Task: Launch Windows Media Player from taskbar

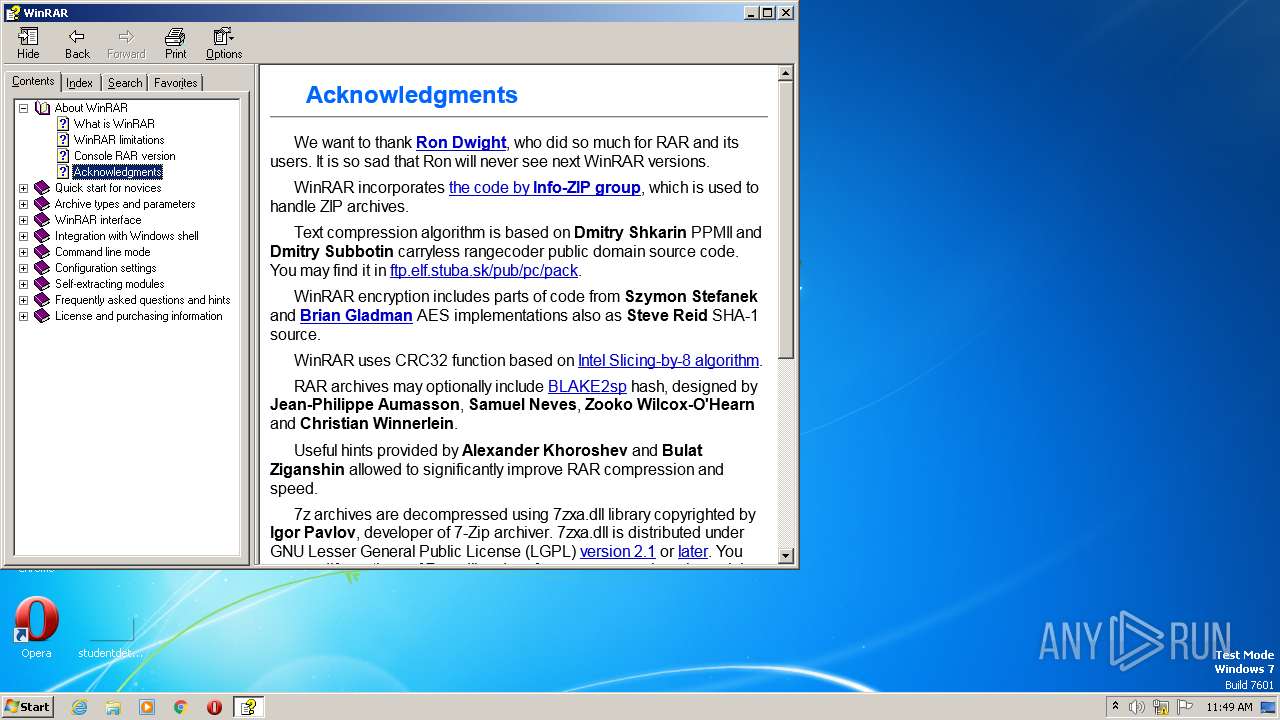Action: click(147, 707)
